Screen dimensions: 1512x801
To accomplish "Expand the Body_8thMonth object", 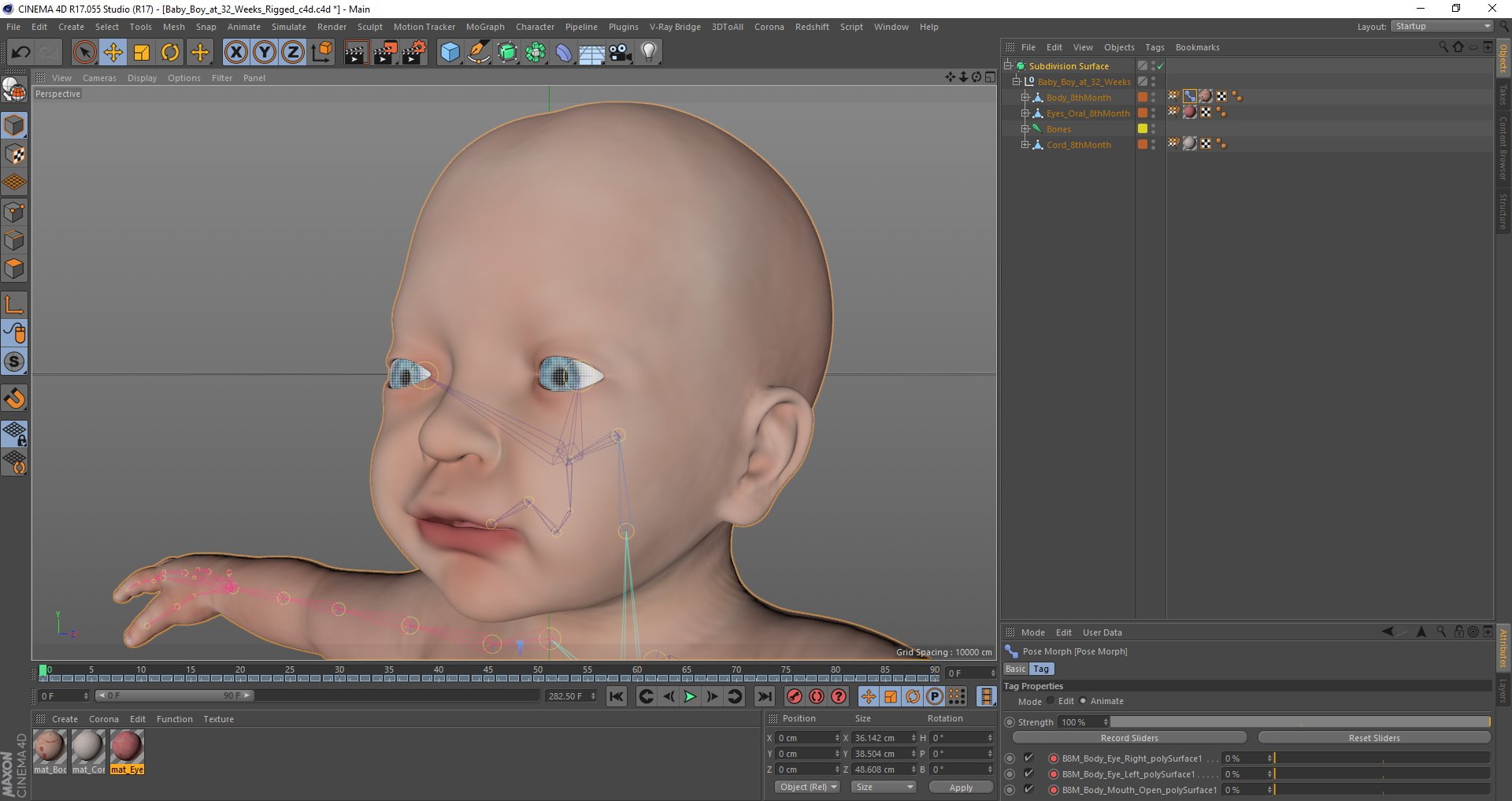I will [1025, 98].
